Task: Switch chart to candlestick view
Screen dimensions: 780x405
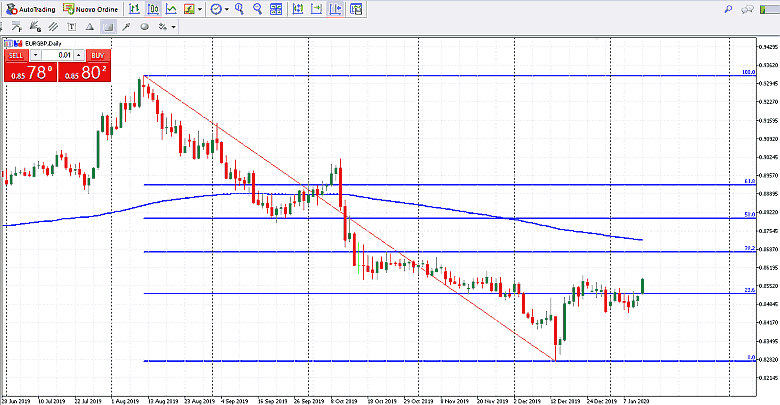Action: tap(153, 9)
